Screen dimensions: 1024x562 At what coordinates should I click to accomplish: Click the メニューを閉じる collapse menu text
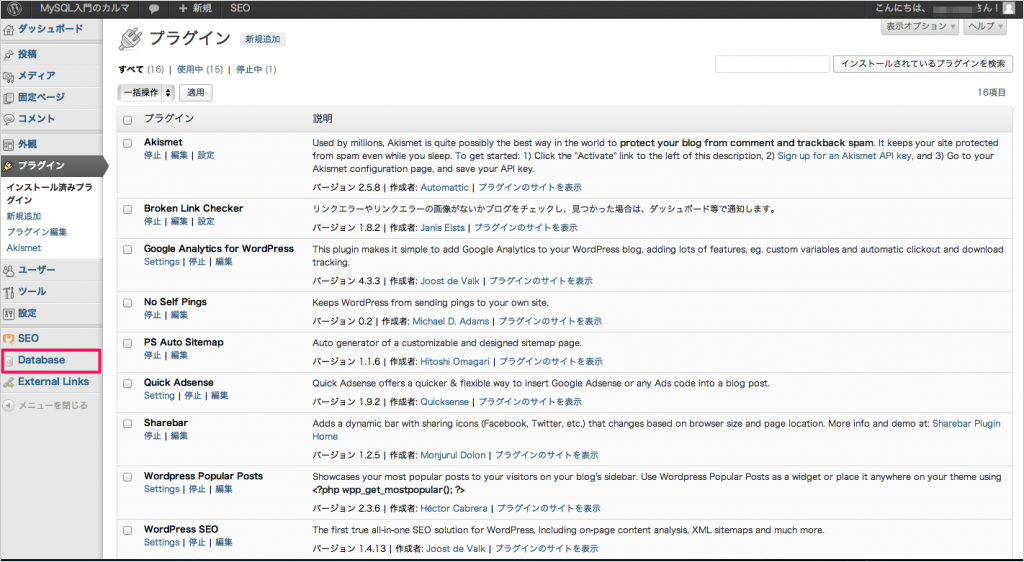[x=52, y=405]
